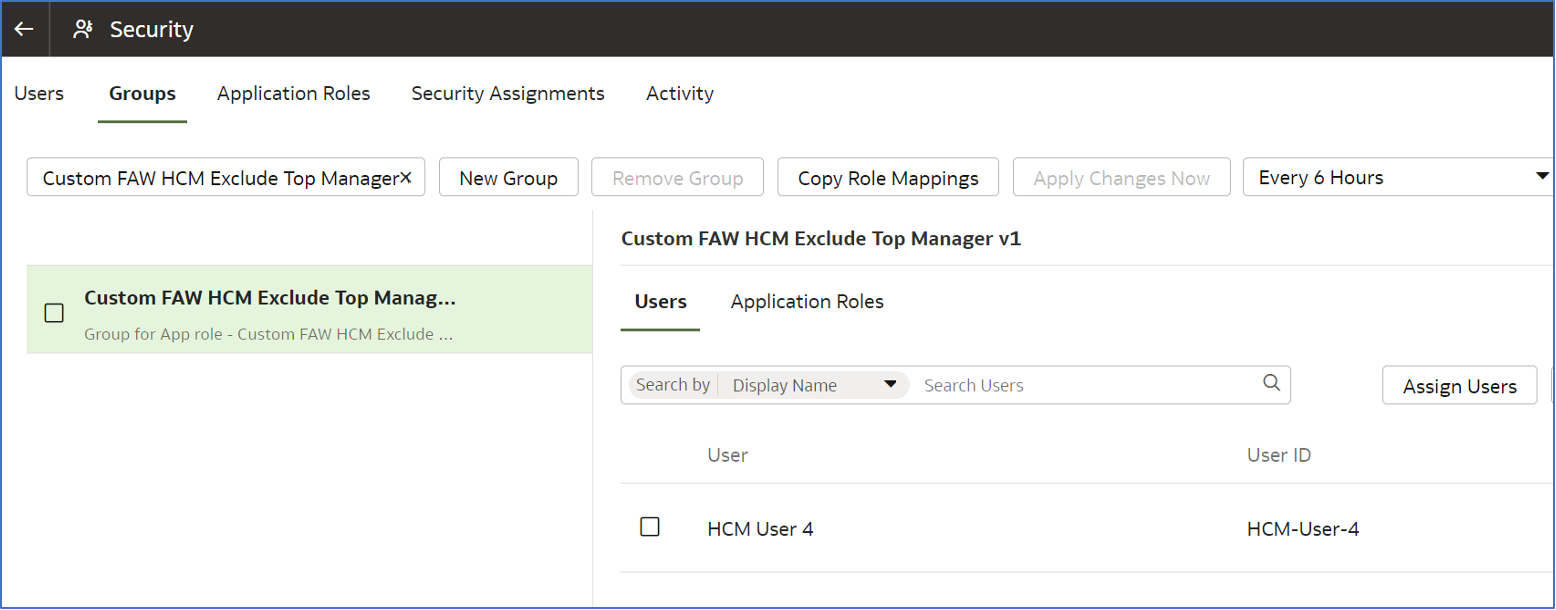This screenshot has height=610, width=1556.
Task: Click the Security people icon in header
Action: [x=83, y=29]
